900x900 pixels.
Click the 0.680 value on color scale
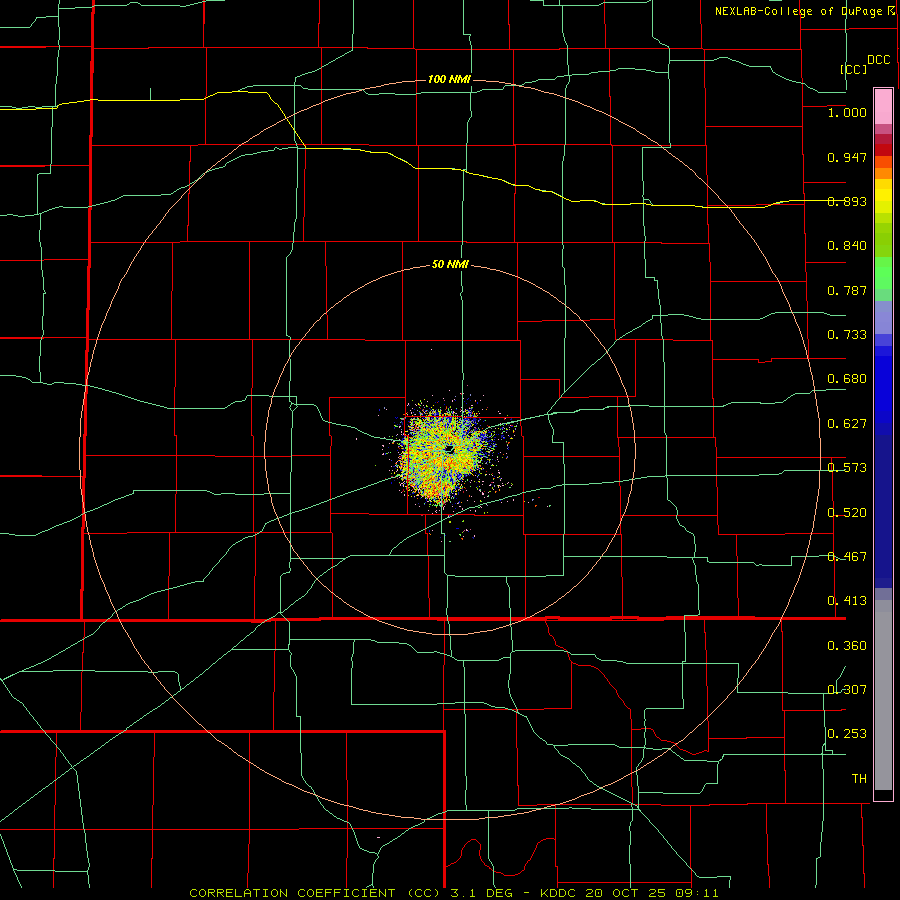(847, 379)
